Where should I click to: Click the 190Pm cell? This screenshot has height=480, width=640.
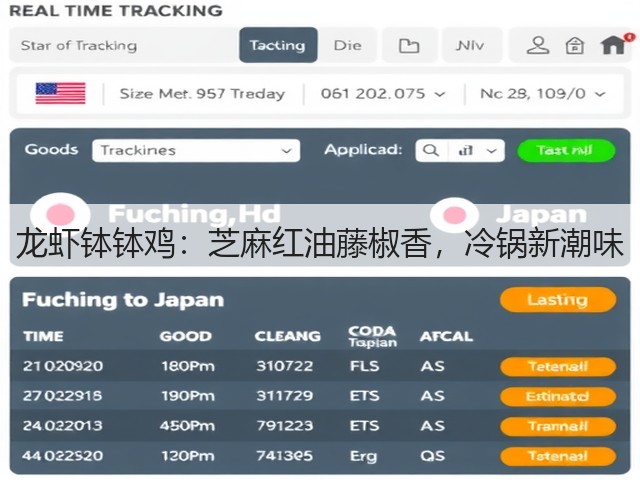point(188,396)
